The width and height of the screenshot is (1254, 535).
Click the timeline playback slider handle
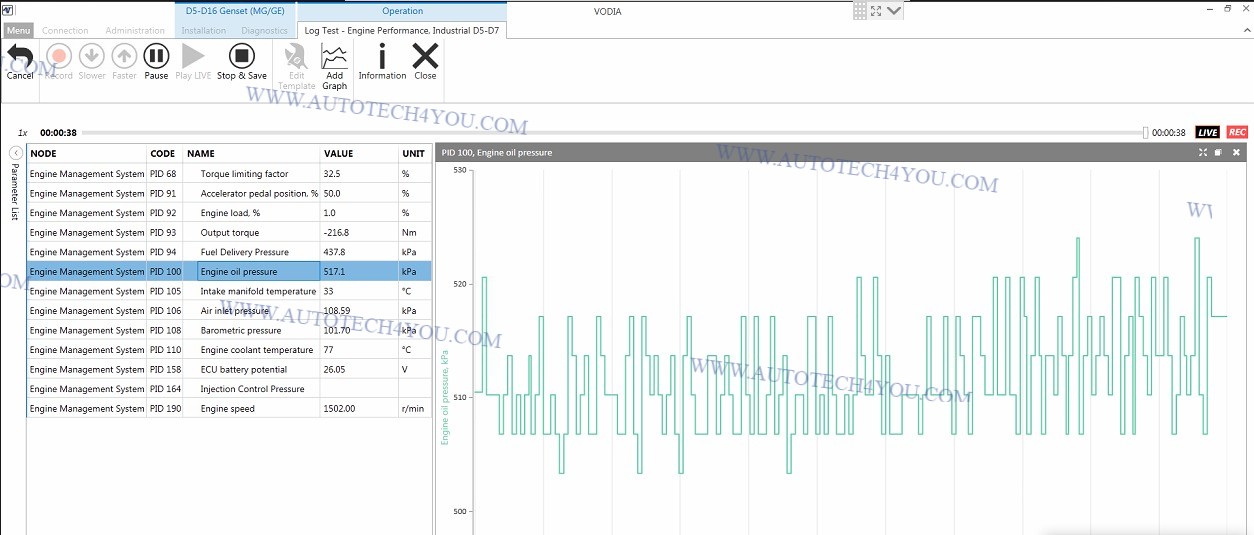coord(1146,133)
